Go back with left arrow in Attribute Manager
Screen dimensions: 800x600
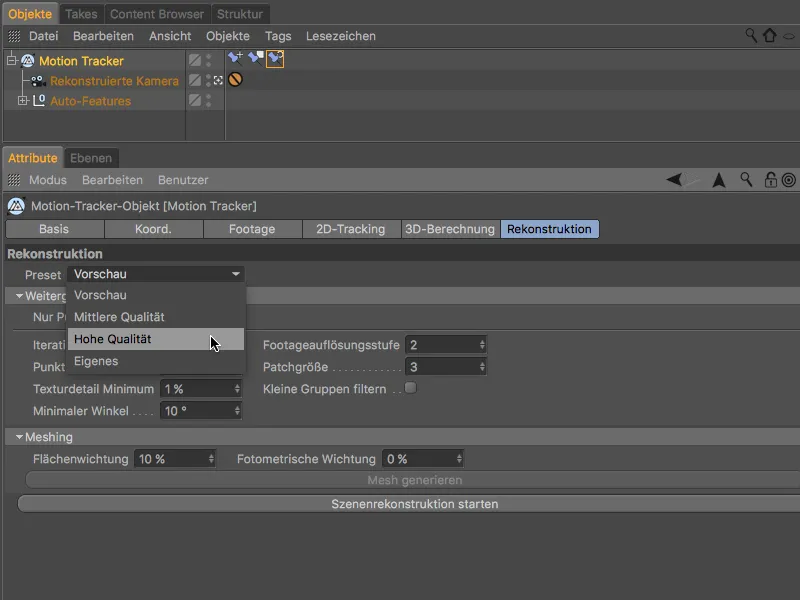674,180
